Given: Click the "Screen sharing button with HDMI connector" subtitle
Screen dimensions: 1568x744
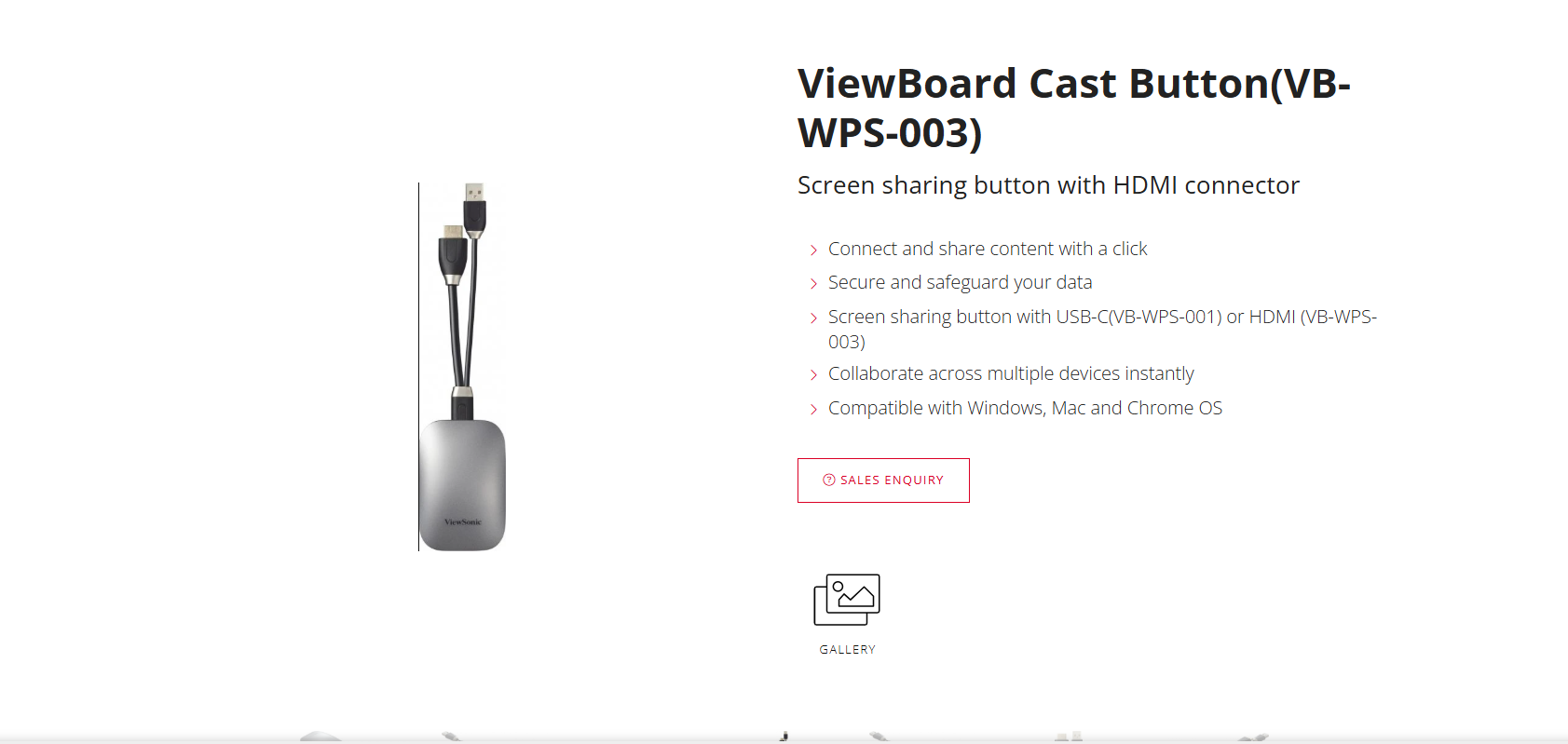Looking at the screenshot, I should click(1048, 185).
